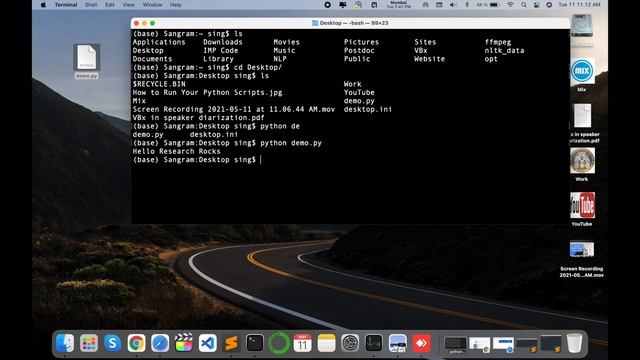The height and width of the screenshot is (360, 640).
Task: Open Finder from the Dock
Action: point(65,343)
